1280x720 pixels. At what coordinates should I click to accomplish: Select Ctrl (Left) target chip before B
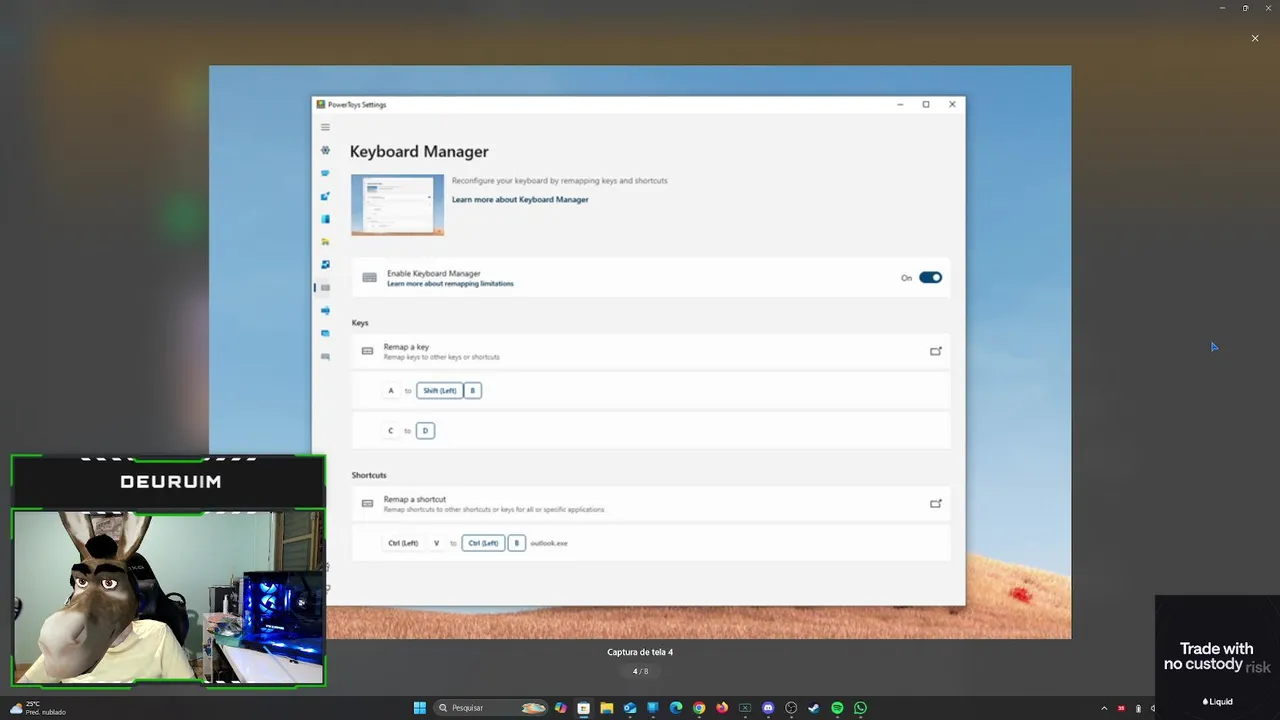coord(483,543)
